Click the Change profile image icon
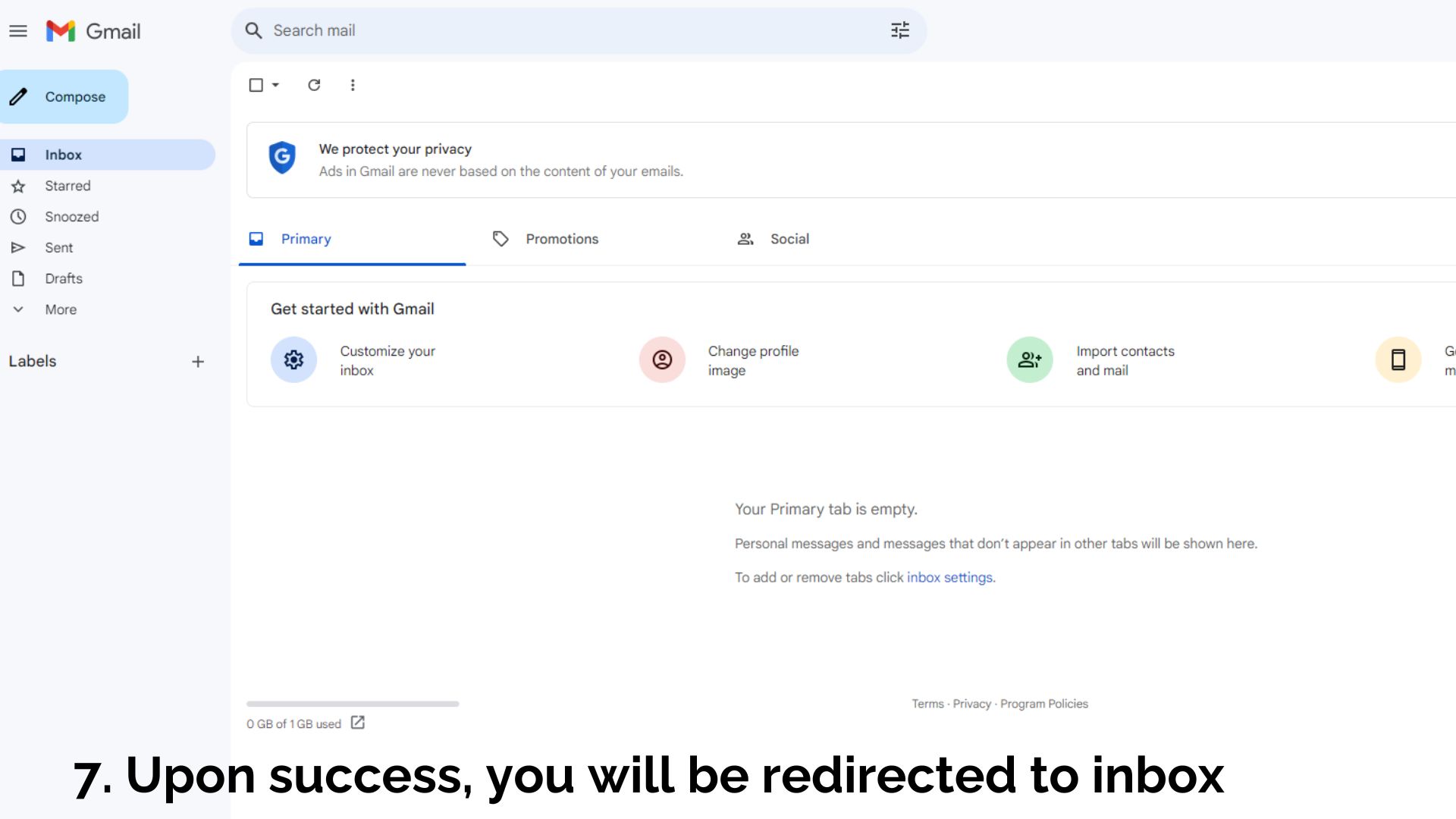 pos(662,359)
